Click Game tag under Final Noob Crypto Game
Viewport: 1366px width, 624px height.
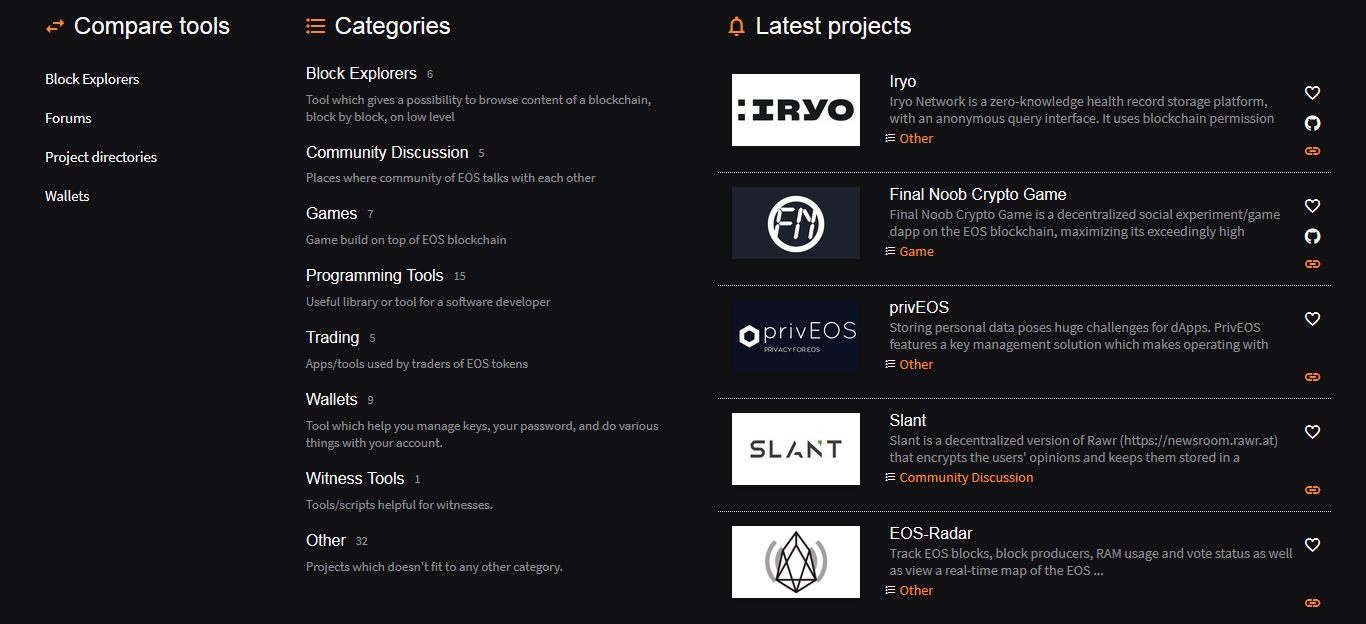(917, 252)
